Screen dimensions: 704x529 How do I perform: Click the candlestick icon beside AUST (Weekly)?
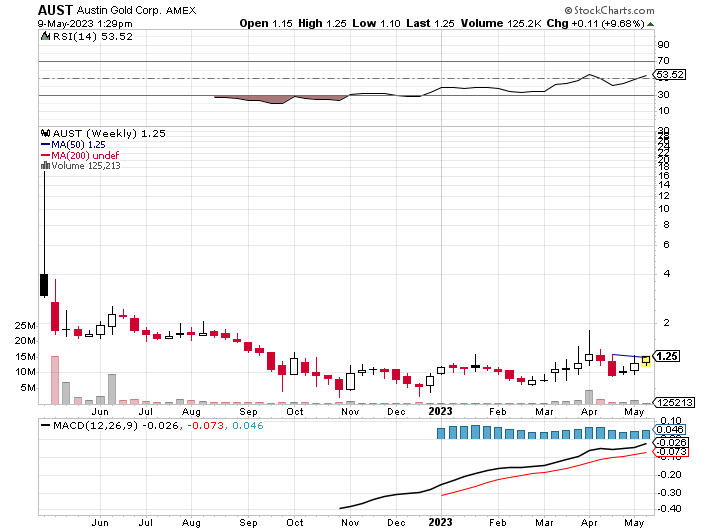pyautogui.click(x=45, y=133)
